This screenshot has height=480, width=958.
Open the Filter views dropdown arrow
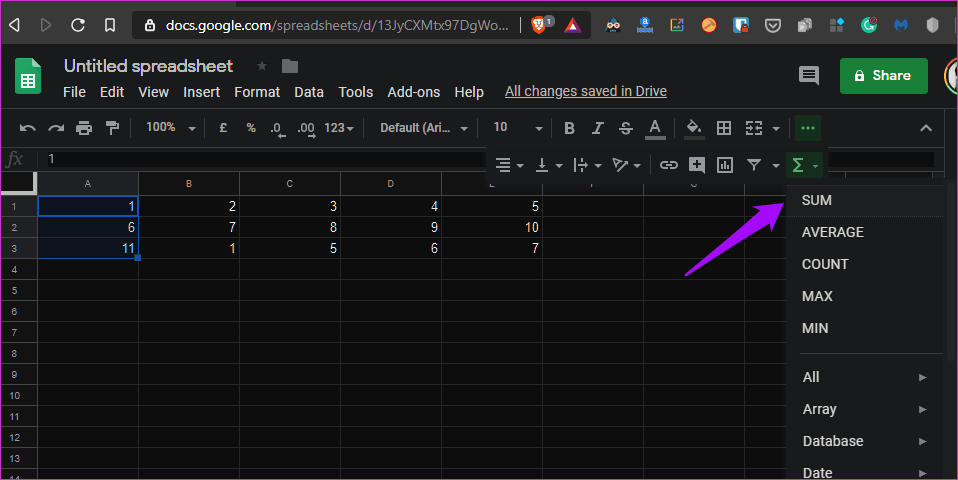pos(776,165)
